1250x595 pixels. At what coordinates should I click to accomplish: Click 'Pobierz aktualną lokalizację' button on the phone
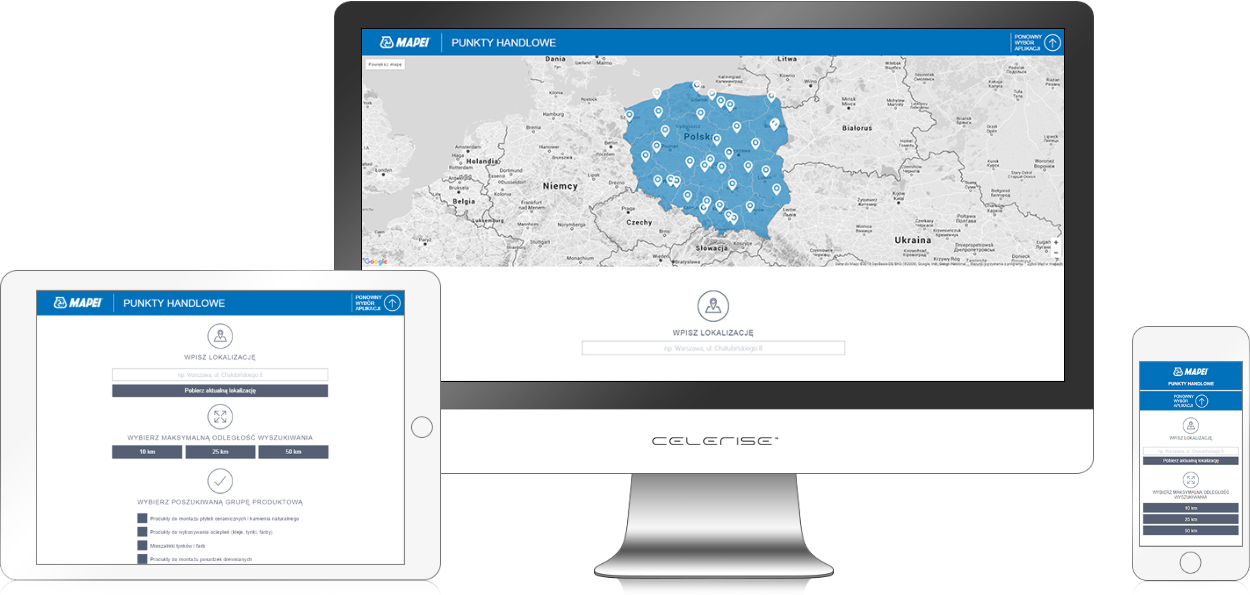click(1190, 460)
